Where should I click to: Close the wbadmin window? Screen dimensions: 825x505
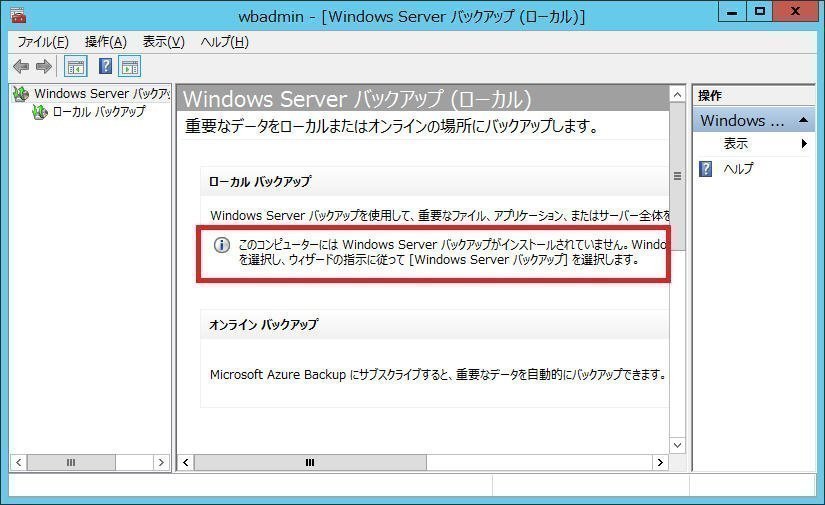[795, 11]
